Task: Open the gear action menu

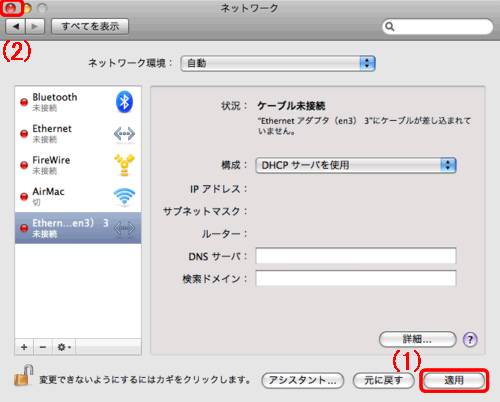Action: pyautogui.click(x=64, y=347)
